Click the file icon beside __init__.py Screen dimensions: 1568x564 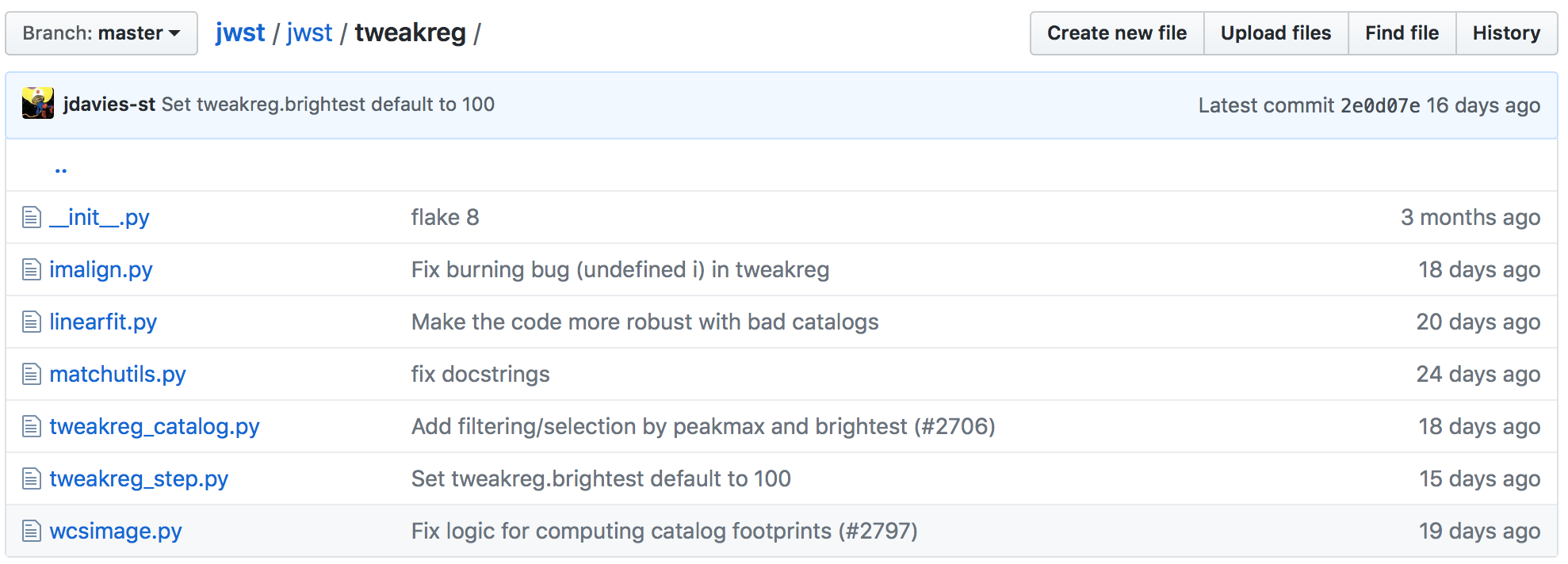31,217
